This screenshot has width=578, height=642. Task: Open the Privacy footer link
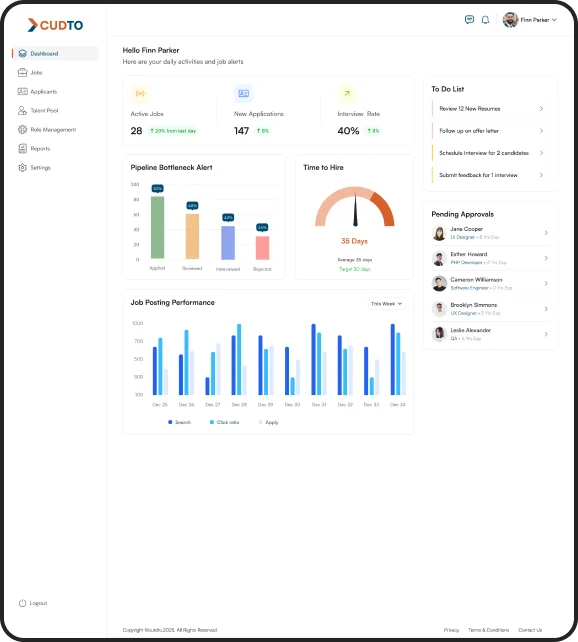tap(451, 630)
